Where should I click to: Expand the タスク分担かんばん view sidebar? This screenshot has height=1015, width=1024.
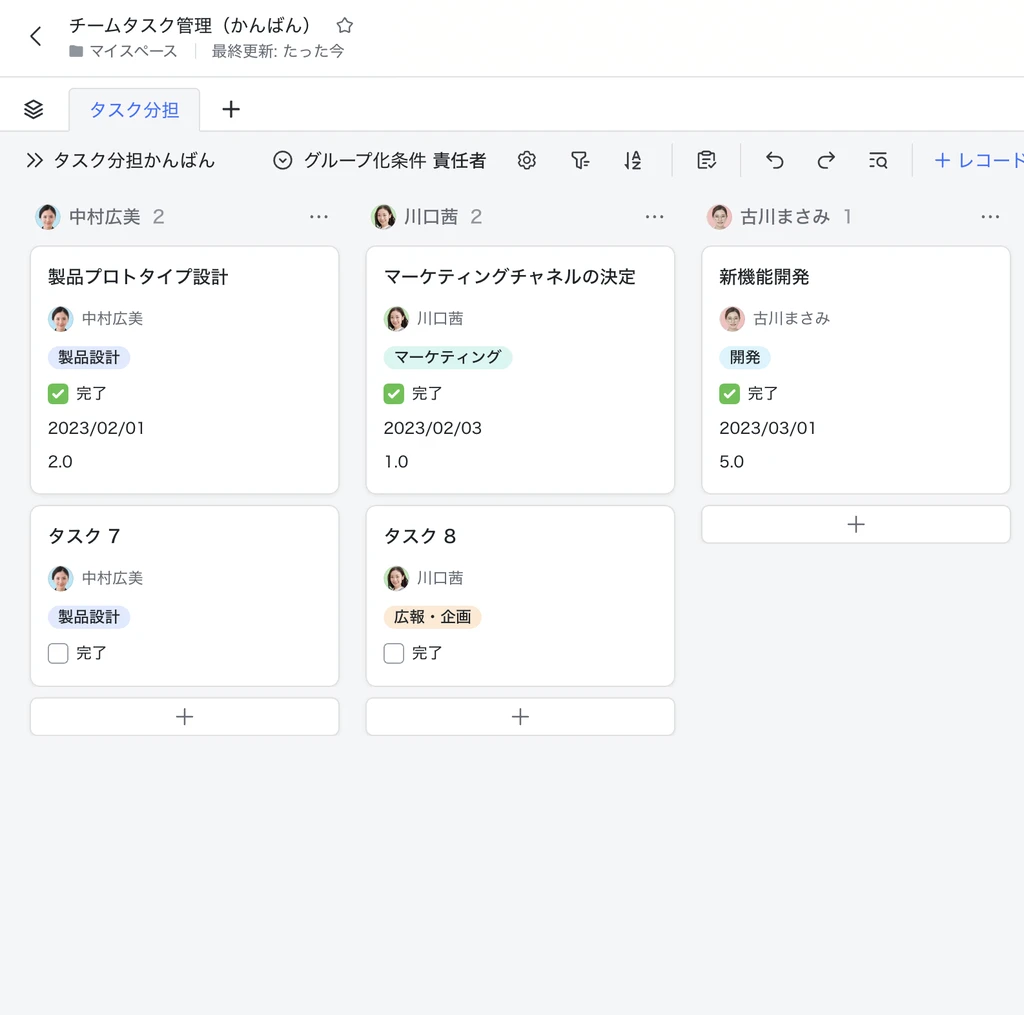coord(35,160)
